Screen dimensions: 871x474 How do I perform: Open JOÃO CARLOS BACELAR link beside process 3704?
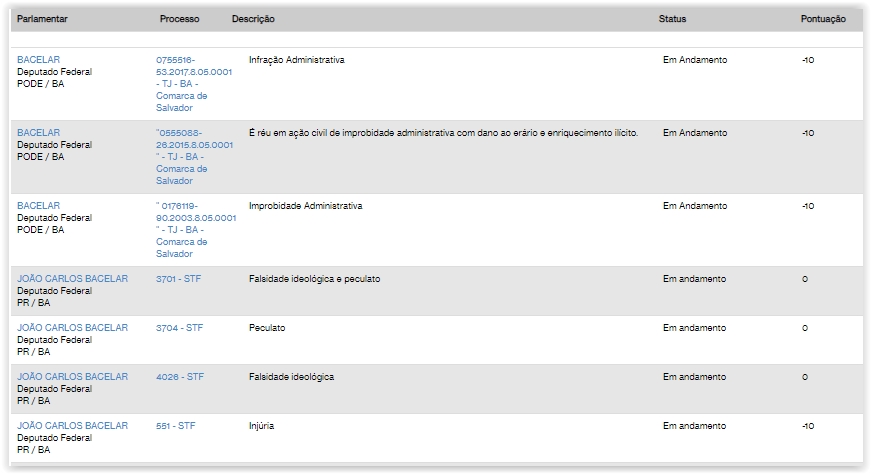[72, 328]
